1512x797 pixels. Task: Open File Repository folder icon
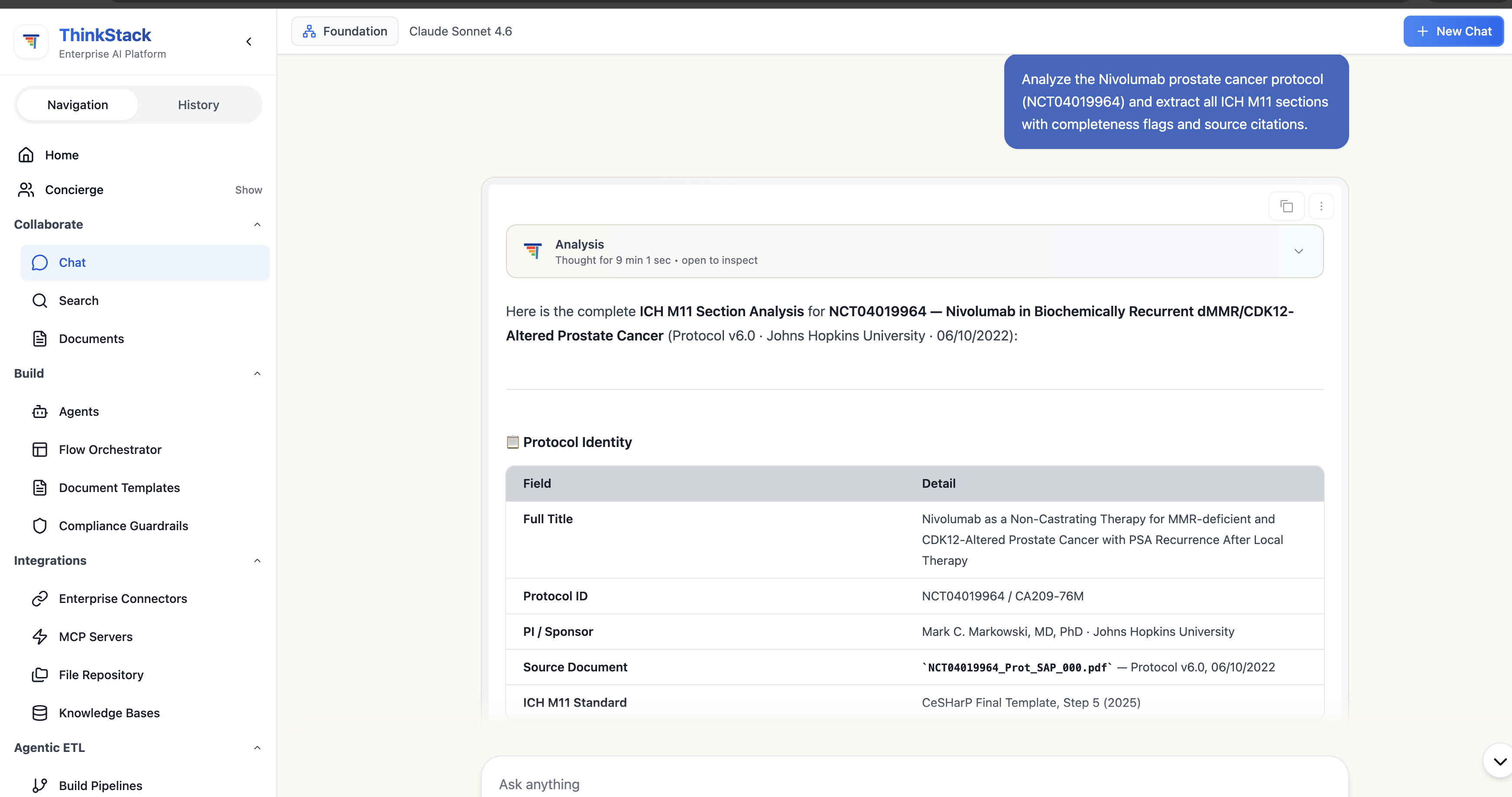click(x=39, y=675)
